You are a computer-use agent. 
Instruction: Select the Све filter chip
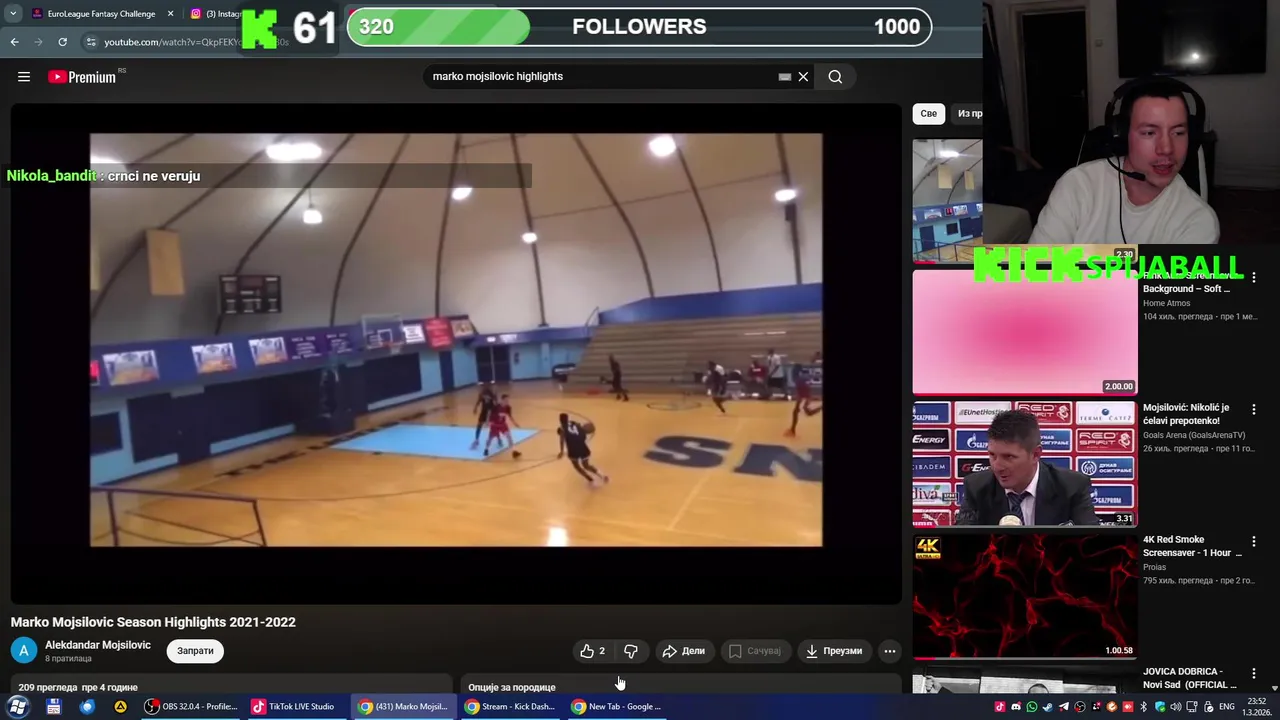tap(929, 113)
